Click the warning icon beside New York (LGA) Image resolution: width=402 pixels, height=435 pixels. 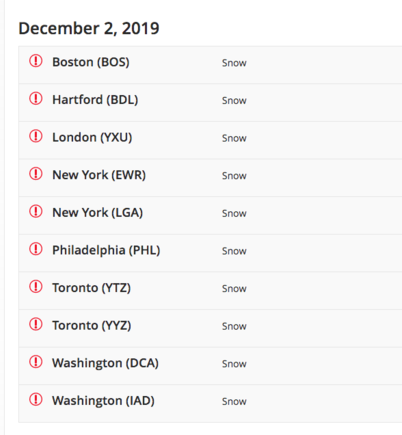point(36,212)
